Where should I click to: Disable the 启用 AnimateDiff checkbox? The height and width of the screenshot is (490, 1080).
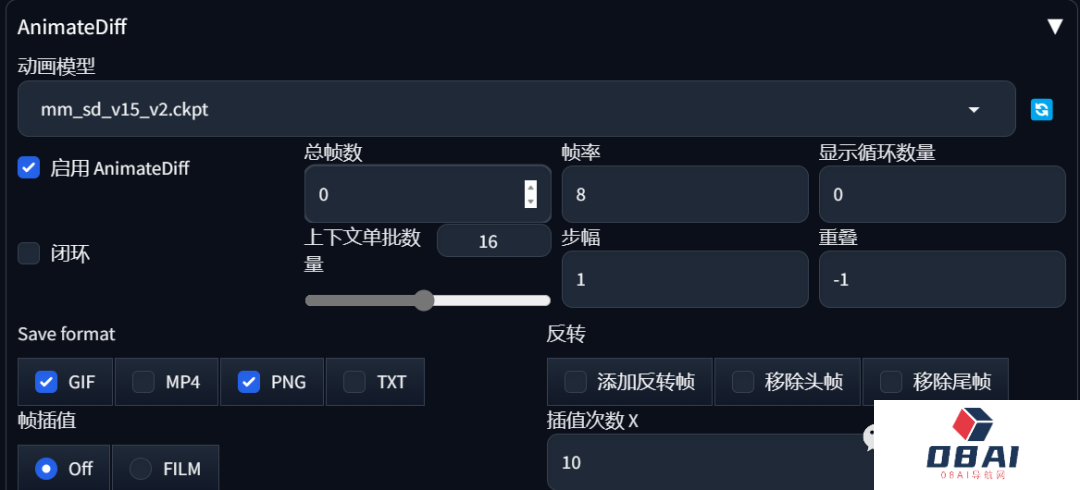click(x=28, y=167)
